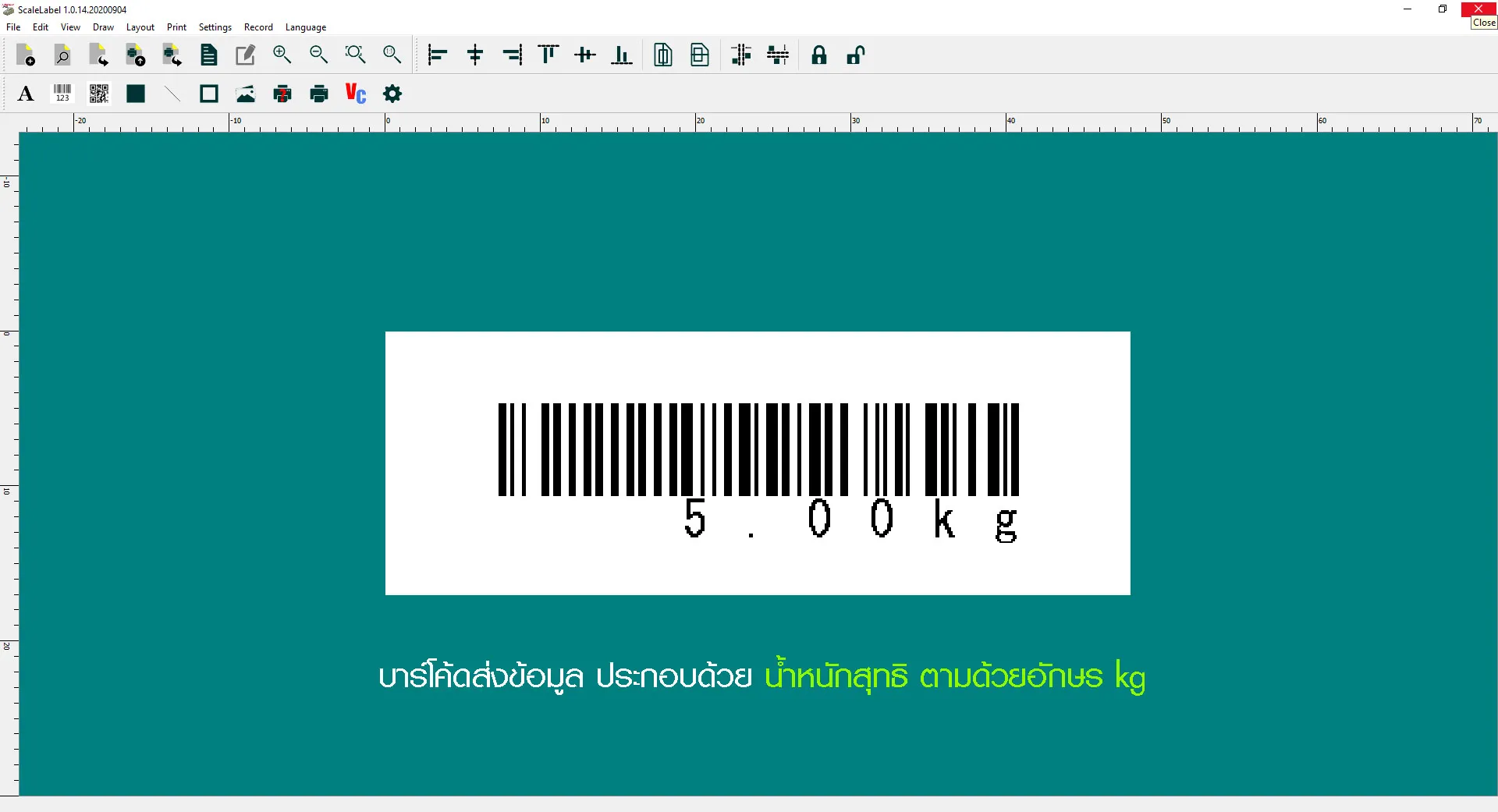
Task: Open the File menu
Action: [13, 27]
